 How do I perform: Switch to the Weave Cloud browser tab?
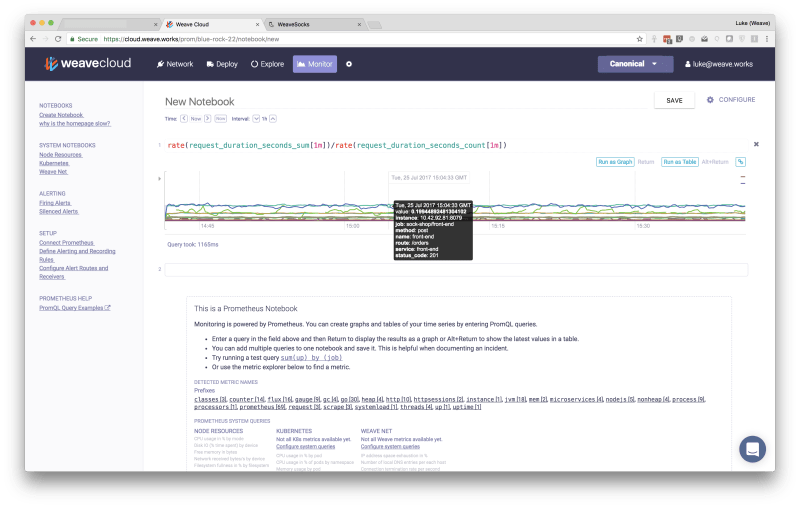point(212,24)
